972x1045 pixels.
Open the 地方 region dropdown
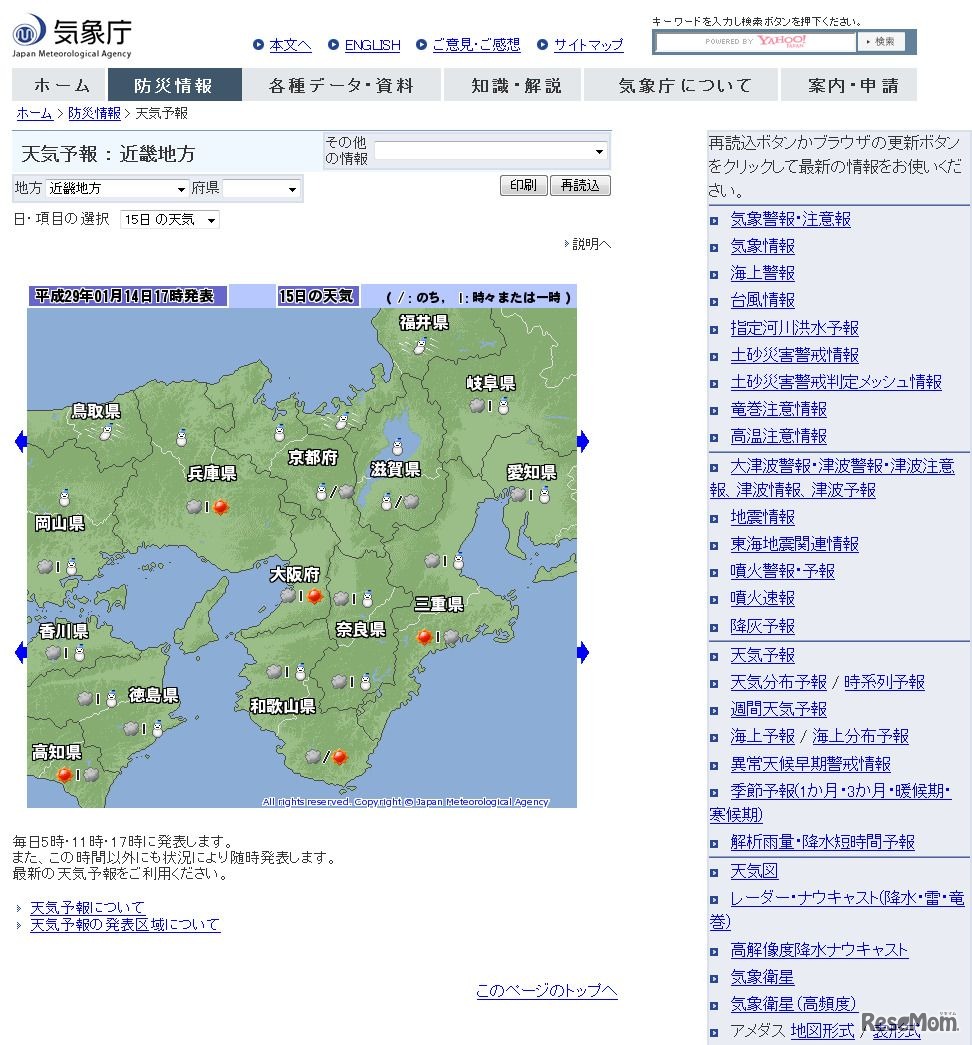pyautogui.click(x=117, y=189)
